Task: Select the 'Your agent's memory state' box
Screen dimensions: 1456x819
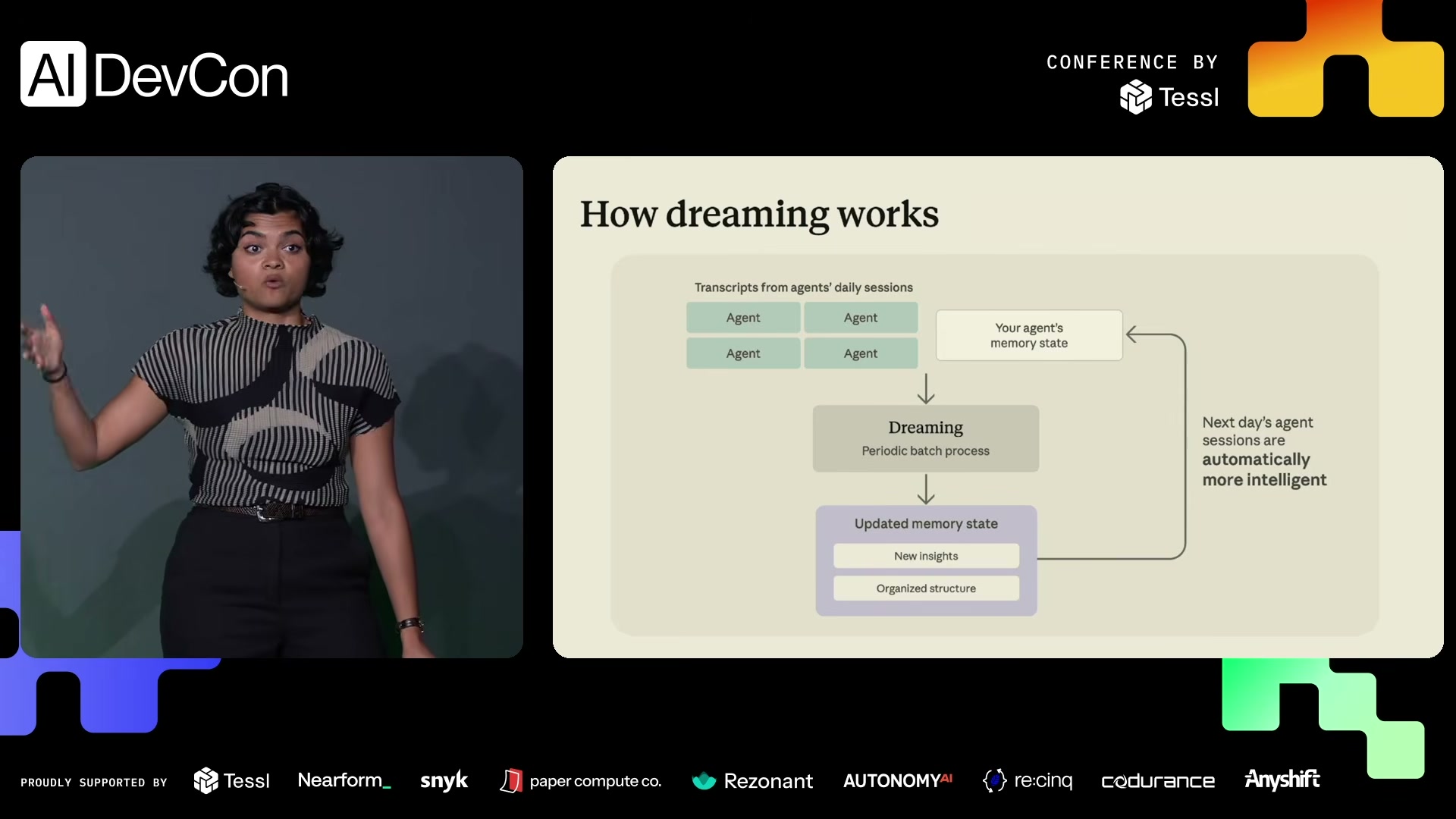Action: click(x=1029, y=335)
